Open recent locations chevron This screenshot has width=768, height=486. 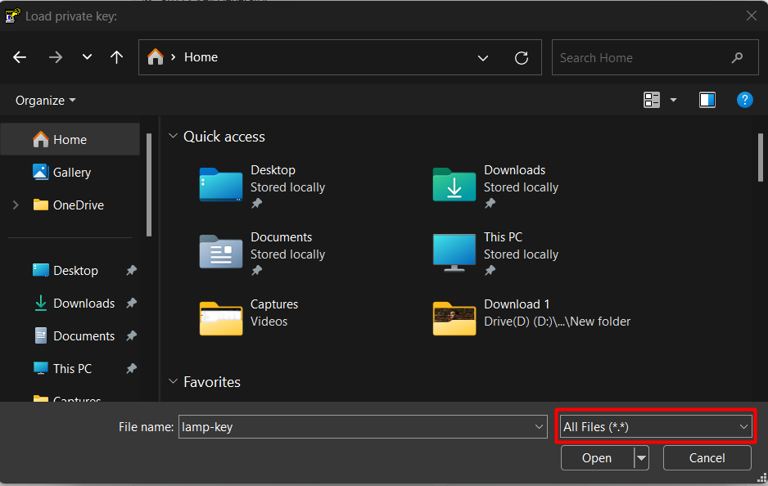pos(87,57)
